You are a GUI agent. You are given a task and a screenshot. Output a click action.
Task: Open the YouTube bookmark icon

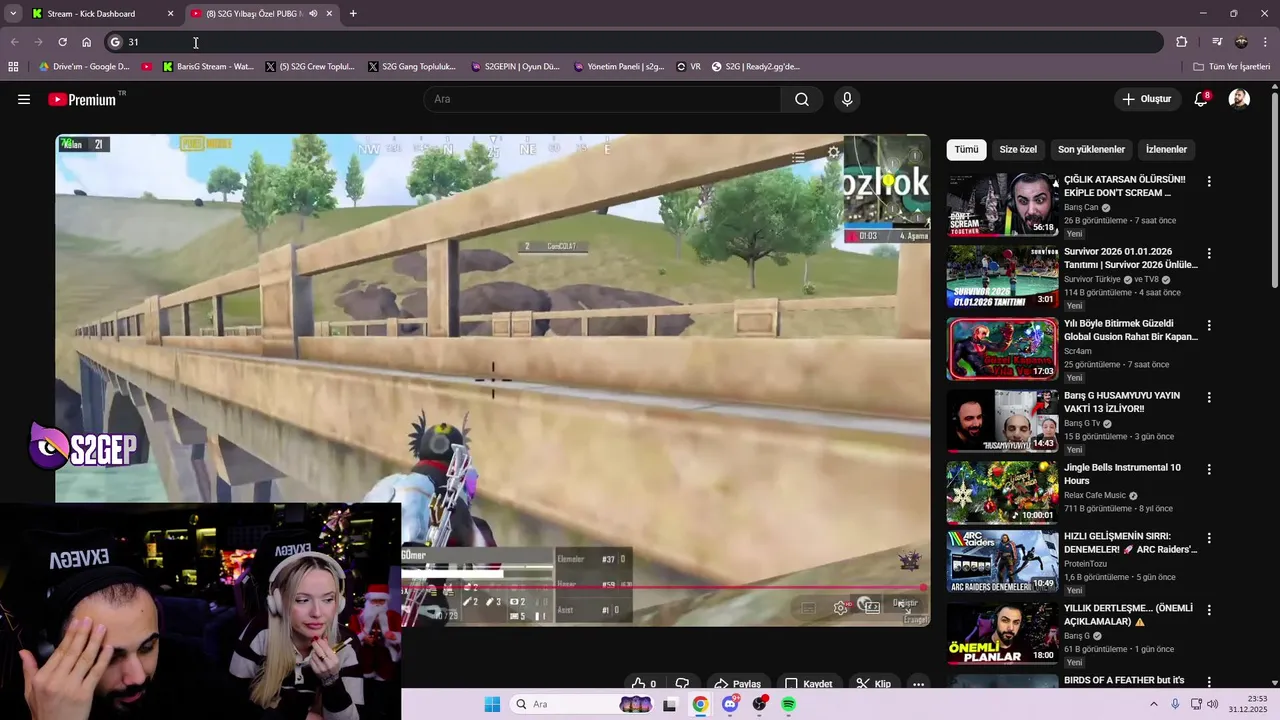[147, 67]
